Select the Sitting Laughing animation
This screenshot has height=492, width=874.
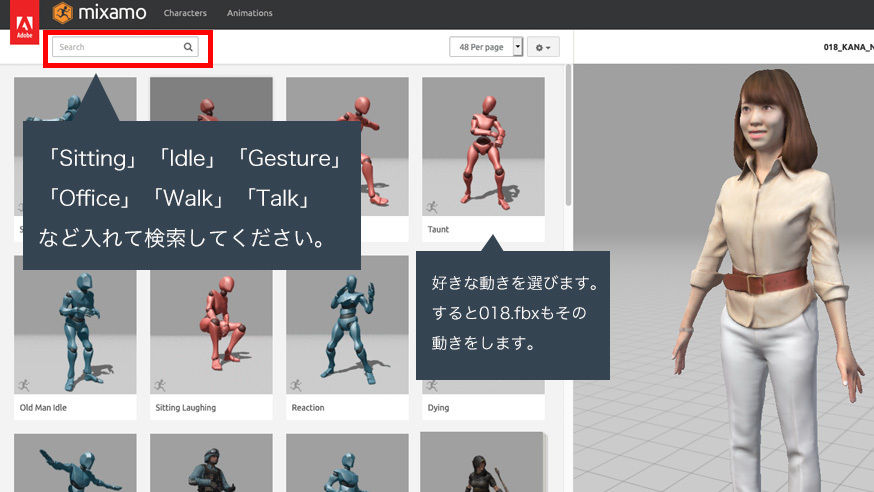211,325
